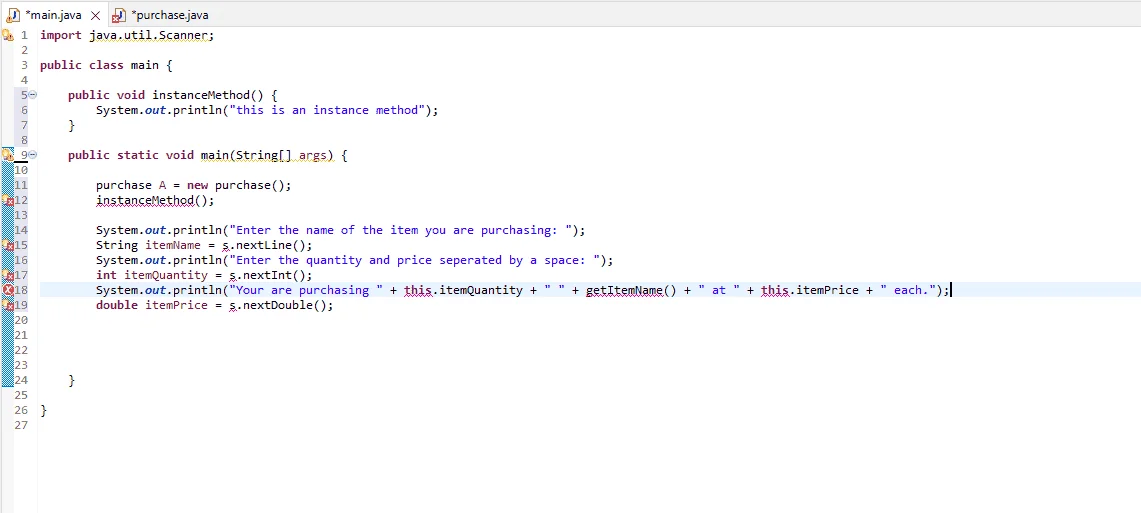The image size is (1141, 513).
Task: Open quick fix marker on line 19
Action: [7, 305]
